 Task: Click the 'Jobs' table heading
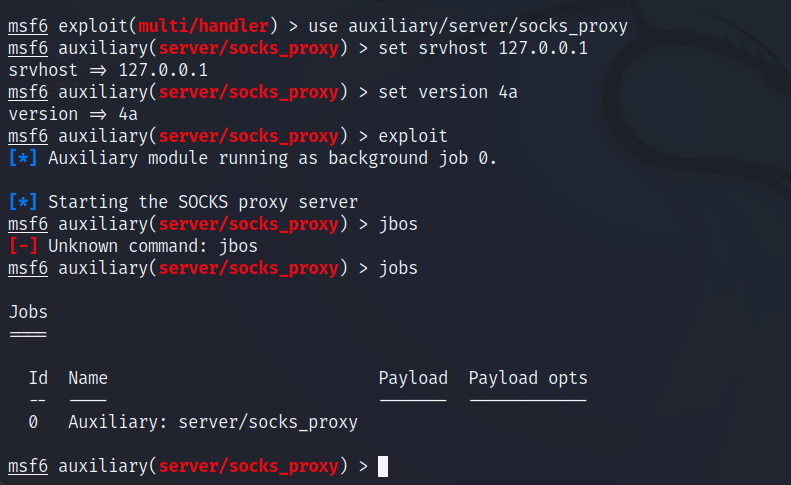pyautogui.click(x=28, y=312)
